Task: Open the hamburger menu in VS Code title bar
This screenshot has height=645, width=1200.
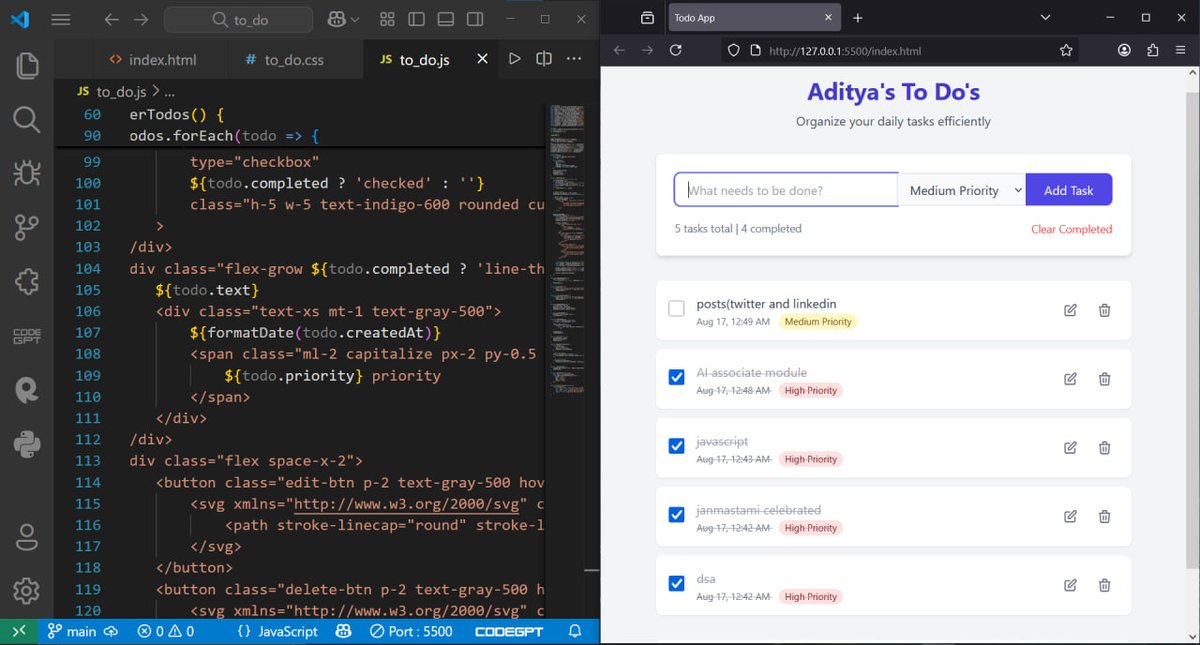Action: (60, 19)
